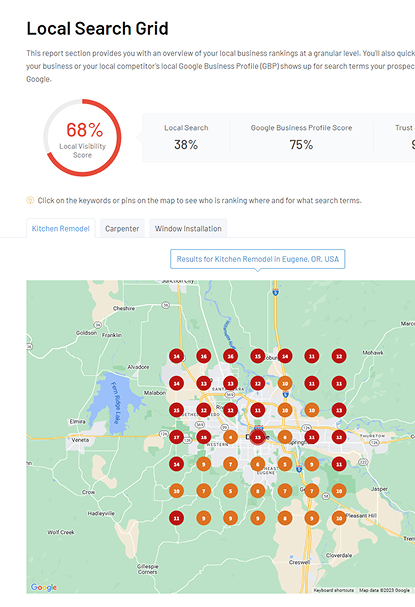Click the orange 4 pin's left neighbor 18
Viewport: 415px width, 607px height.
pyautogui.click(x=204, y=437)
